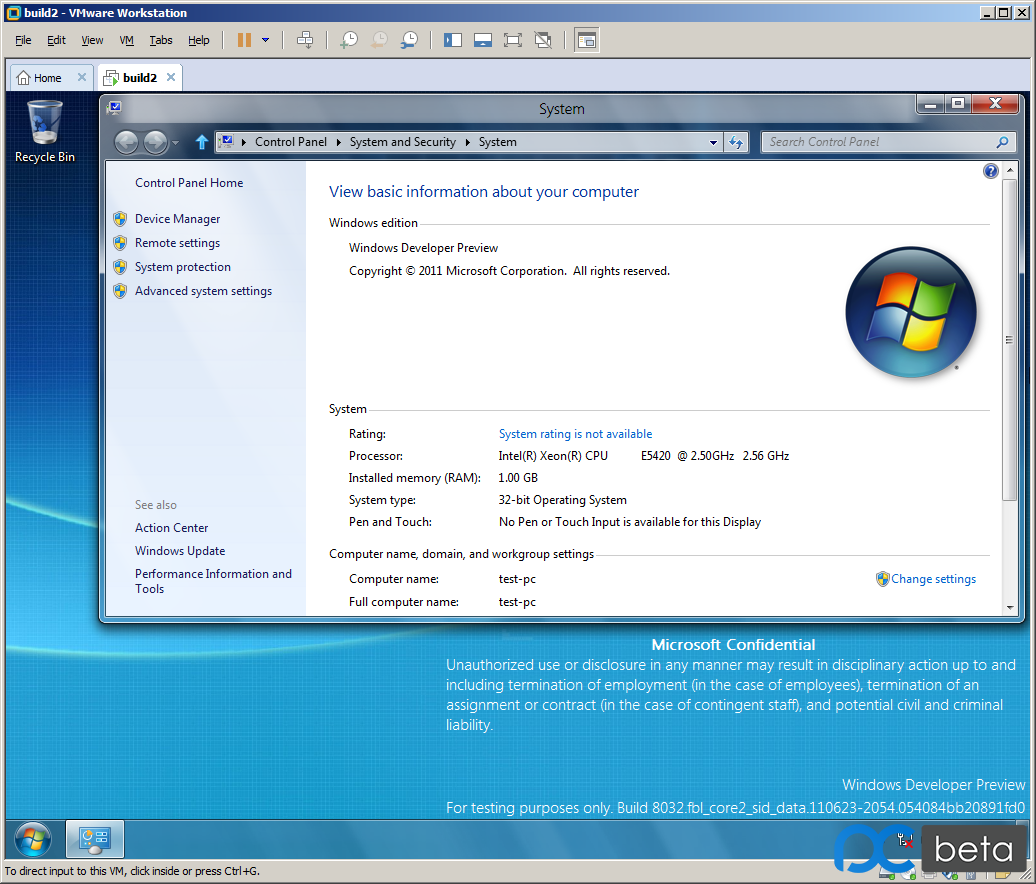Screen dimensions: 1036x884
Task: Open Device Manager link
Action: (177, 219)
